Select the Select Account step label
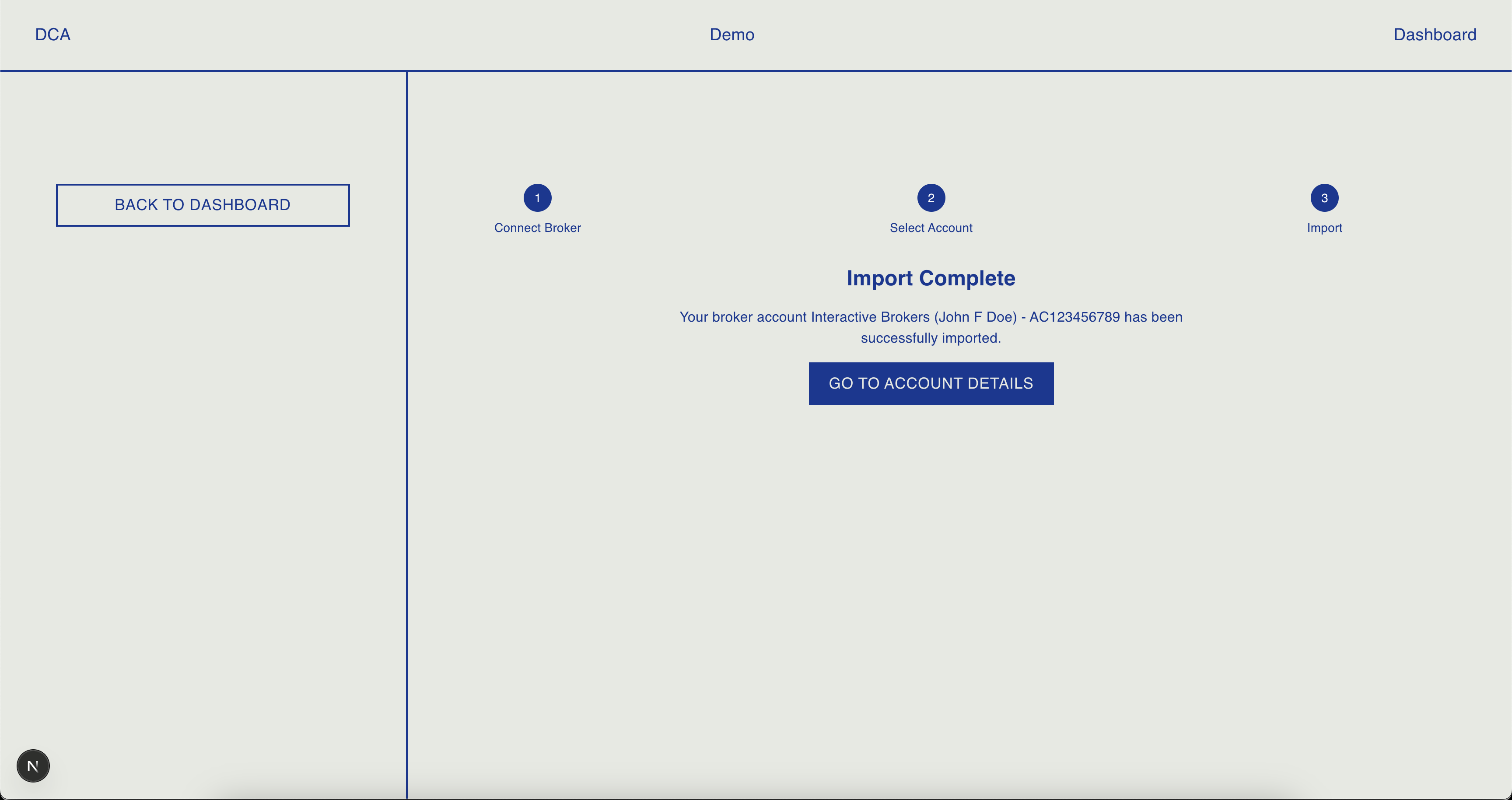Image resolution: width=1512 pixels, height=800 pixels. [930, 228]
